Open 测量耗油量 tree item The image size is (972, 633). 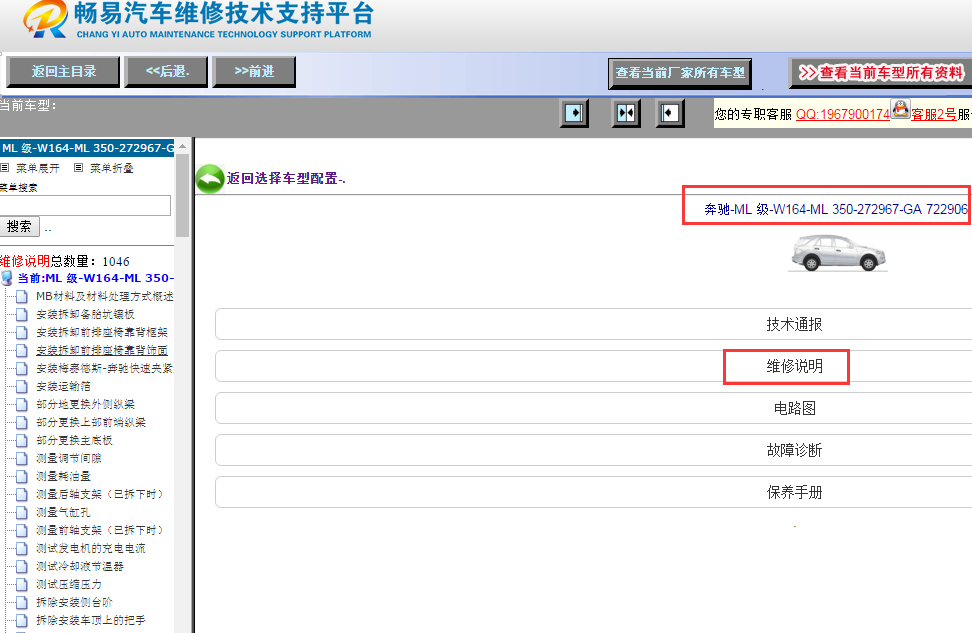(x=63, y=476)
